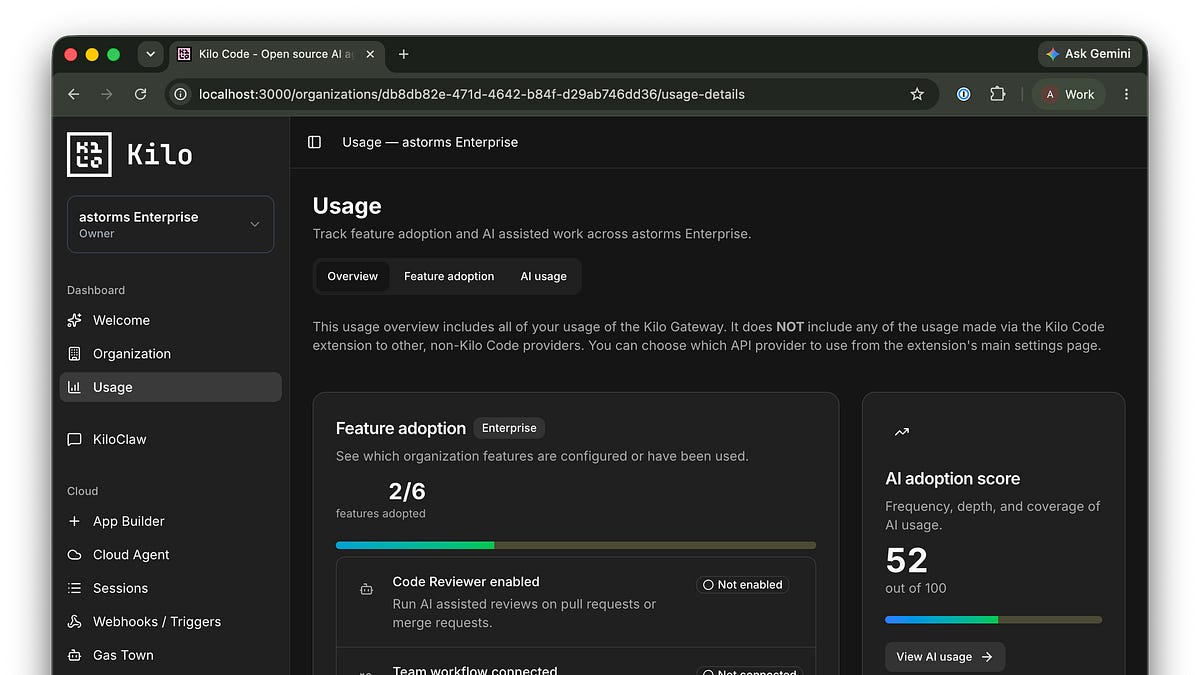This screenshot has width=1200, height=675.
Task: Click the AI adoption trend arrow icon
Action: tap(901, 432)
